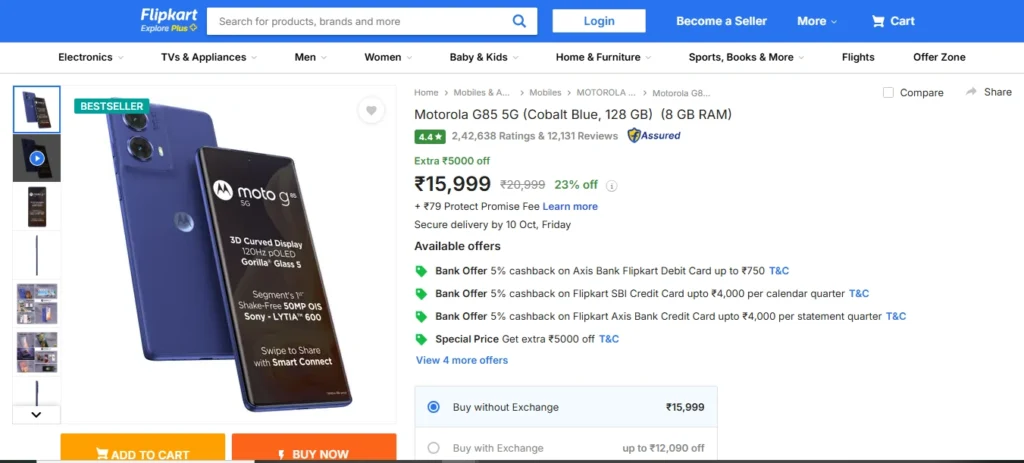Go to Flights section
This screenshot has width=1024, height=463.
pyautogui.click(x=858, y=57)
